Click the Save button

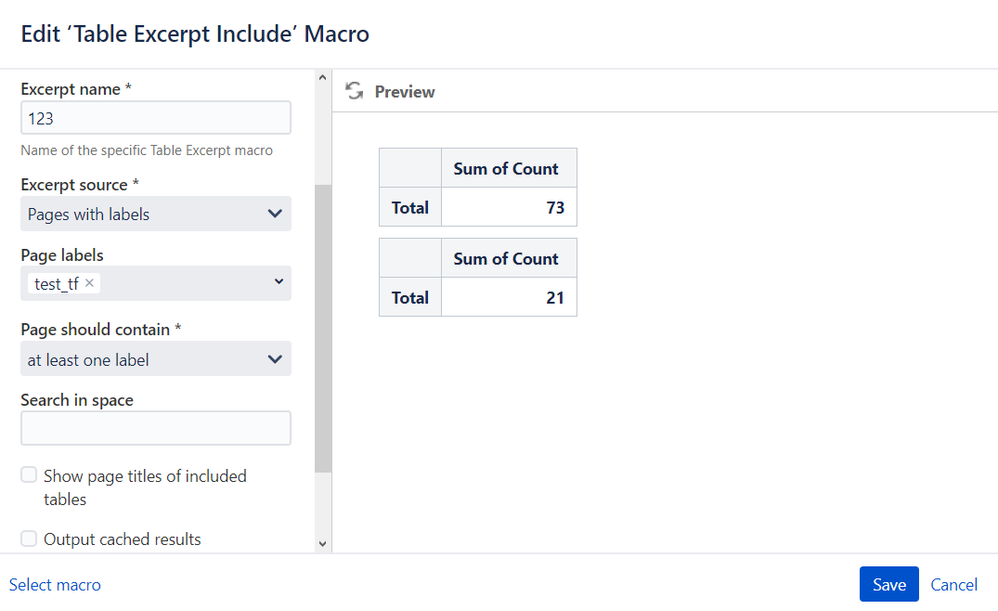888,584
